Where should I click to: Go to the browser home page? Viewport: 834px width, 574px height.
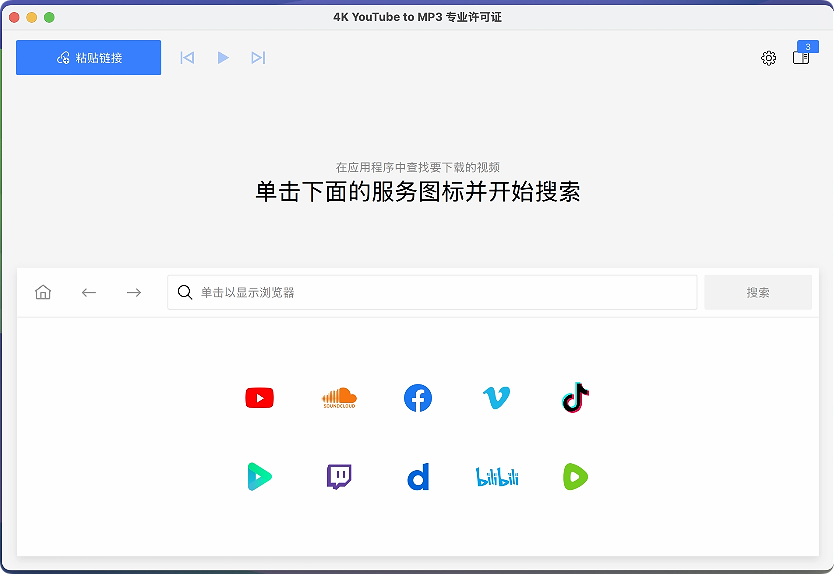pyautogui.click(x=43, y=292)
